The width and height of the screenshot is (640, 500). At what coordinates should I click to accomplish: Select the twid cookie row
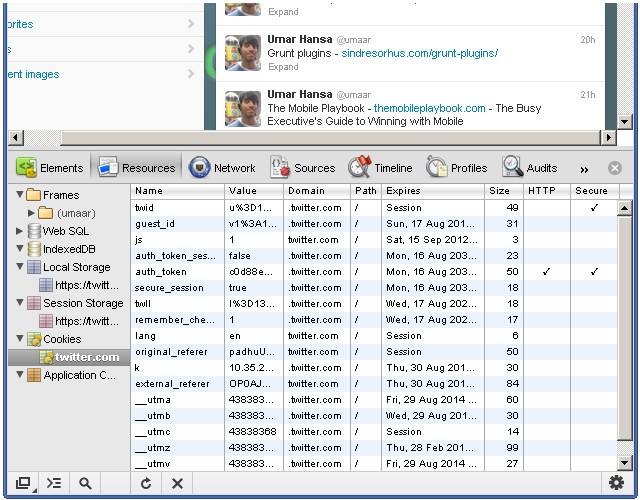click(374, 207)
